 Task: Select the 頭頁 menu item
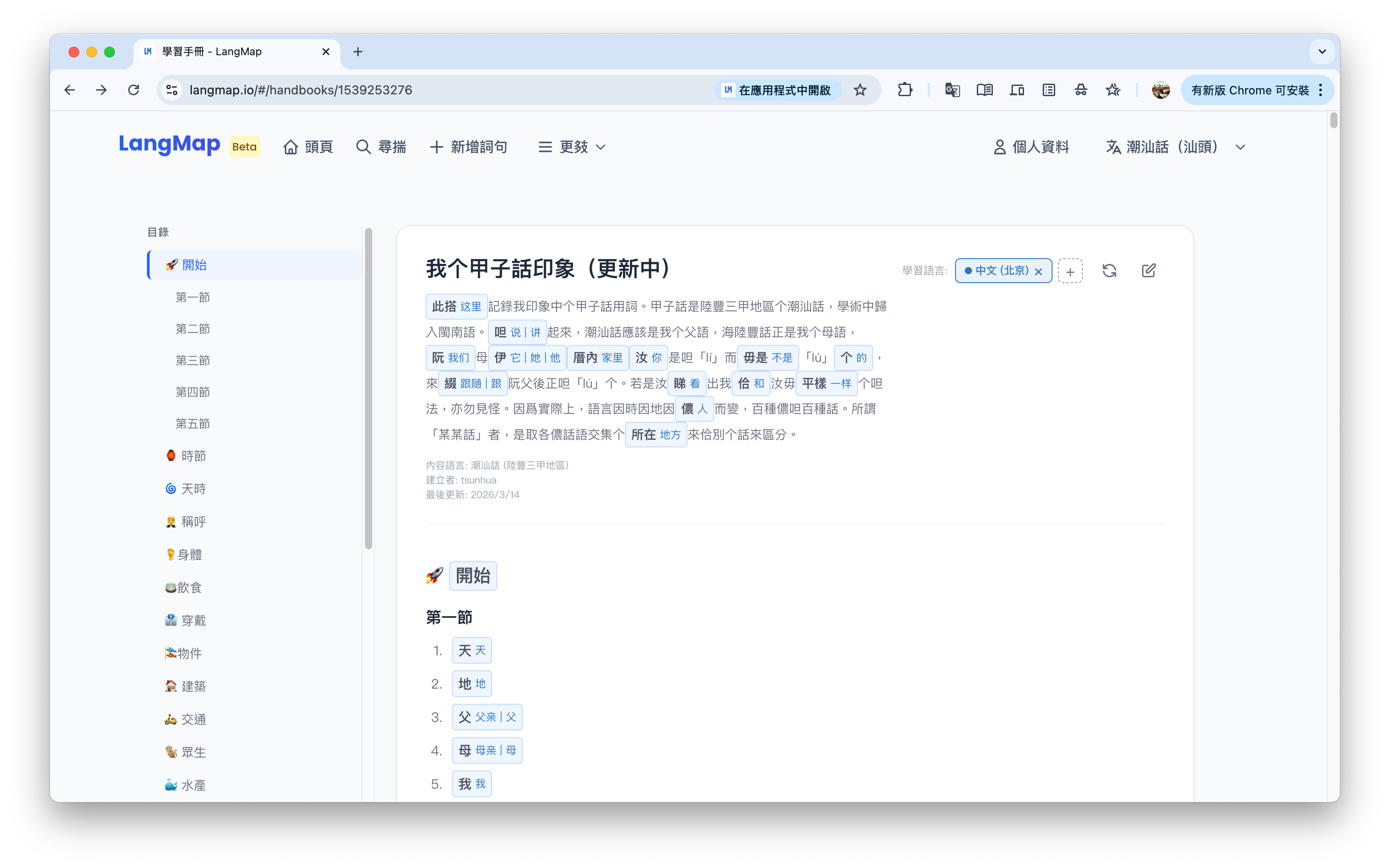308,147
